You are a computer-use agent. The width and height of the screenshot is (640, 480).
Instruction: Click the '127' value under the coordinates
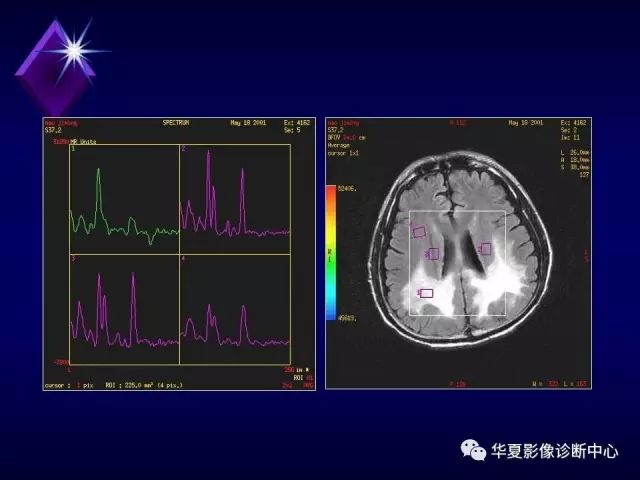584,175
